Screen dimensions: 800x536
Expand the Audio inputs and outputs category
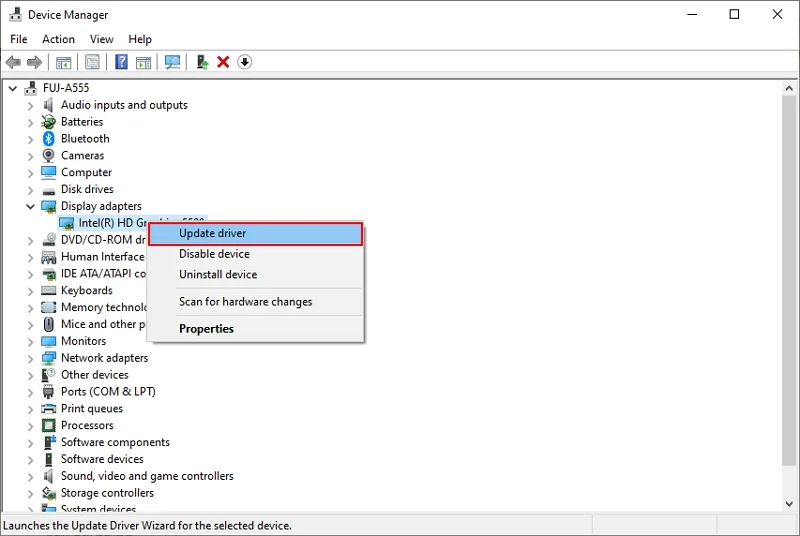[x=31, y=106]
